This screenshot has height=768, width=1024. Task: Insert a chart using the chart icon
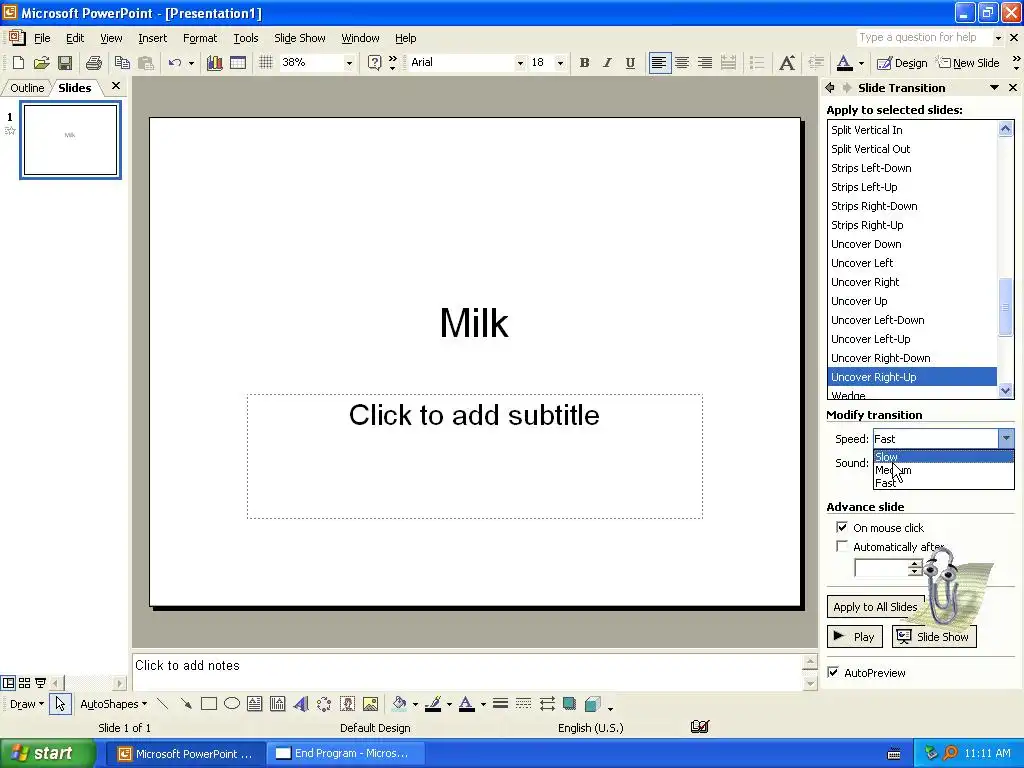tap(214, 63)
